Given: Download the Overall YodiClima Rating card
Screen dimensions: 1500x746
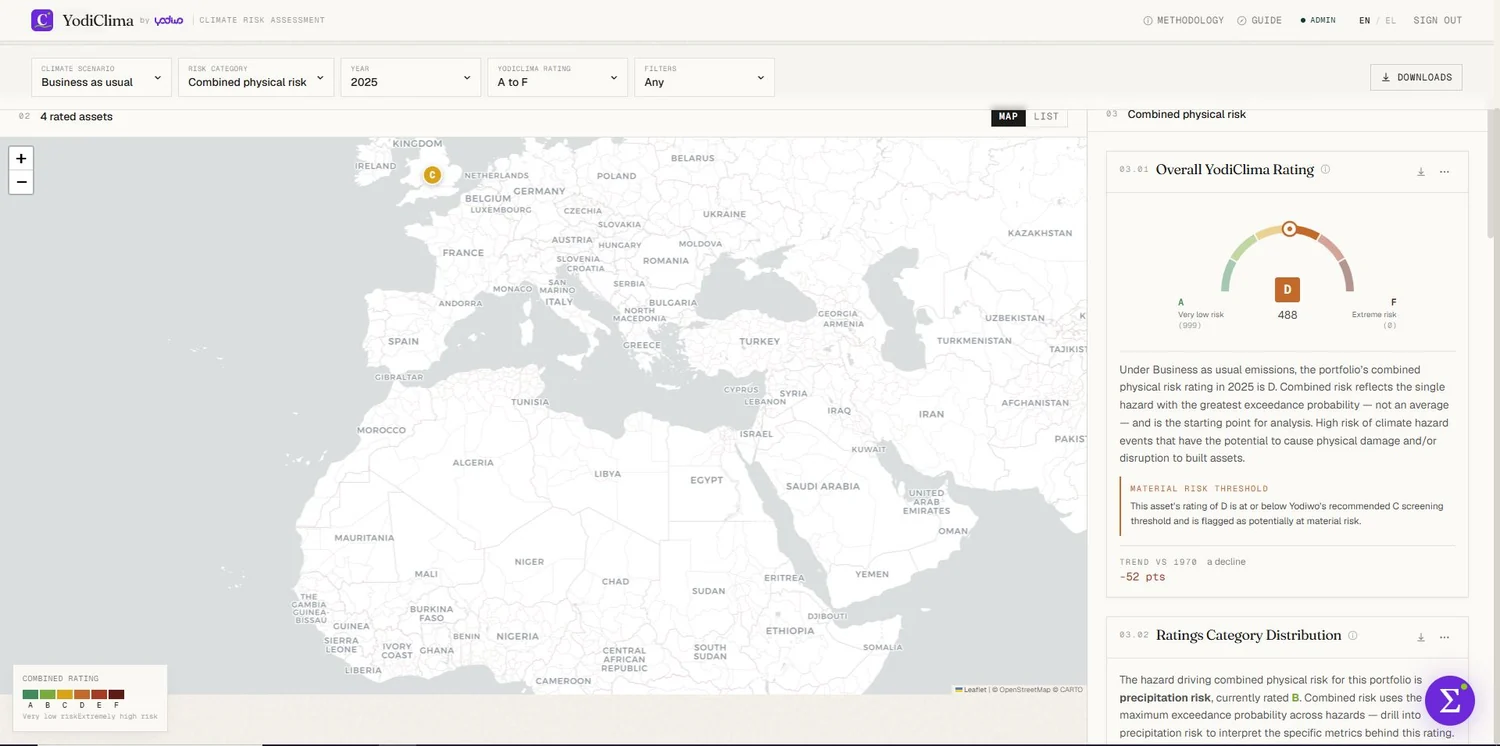Looking at the screenshot, I should [1420, 172].
